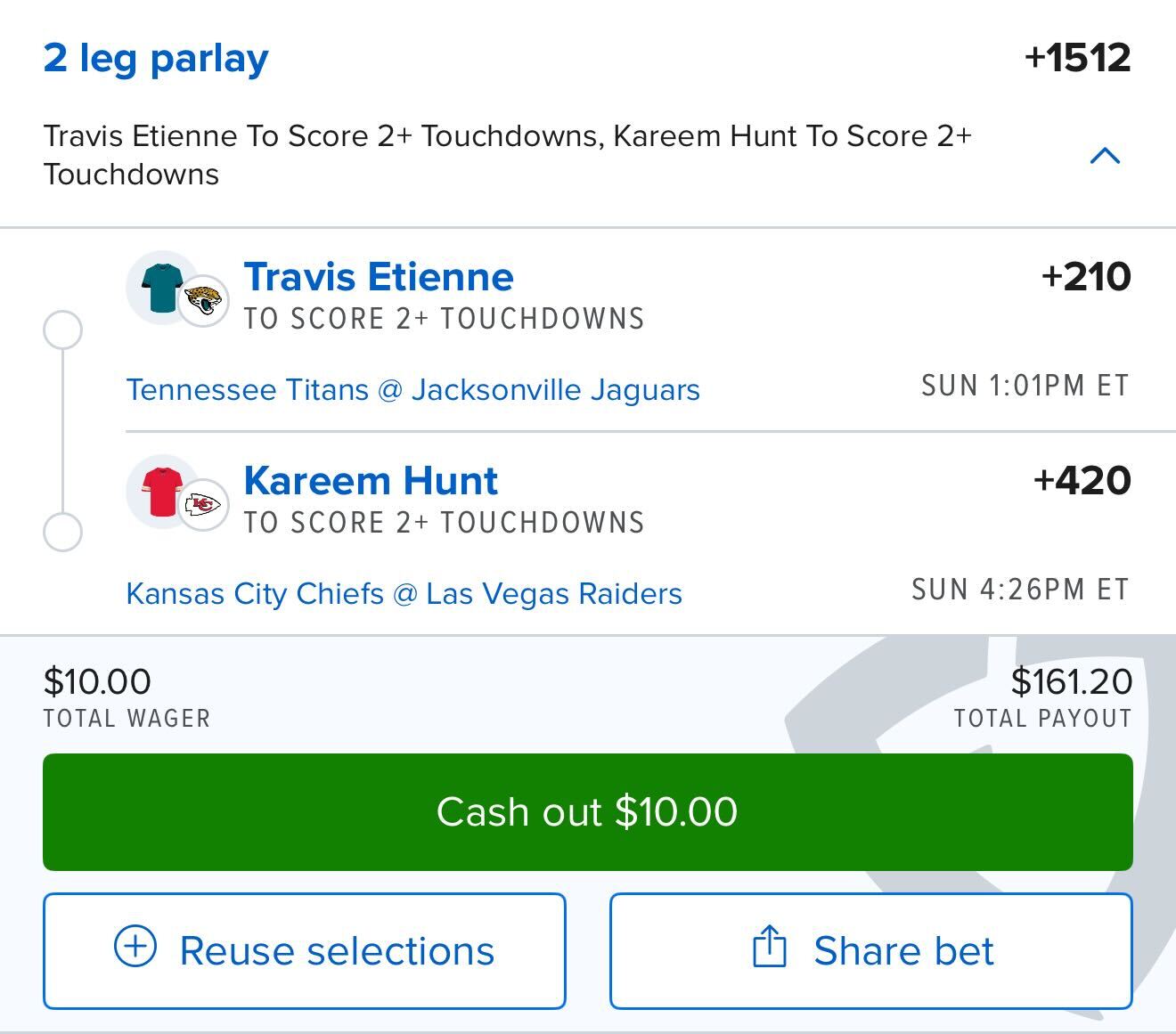Collapse the parlay details chevron

click(x=1105, y=157)
